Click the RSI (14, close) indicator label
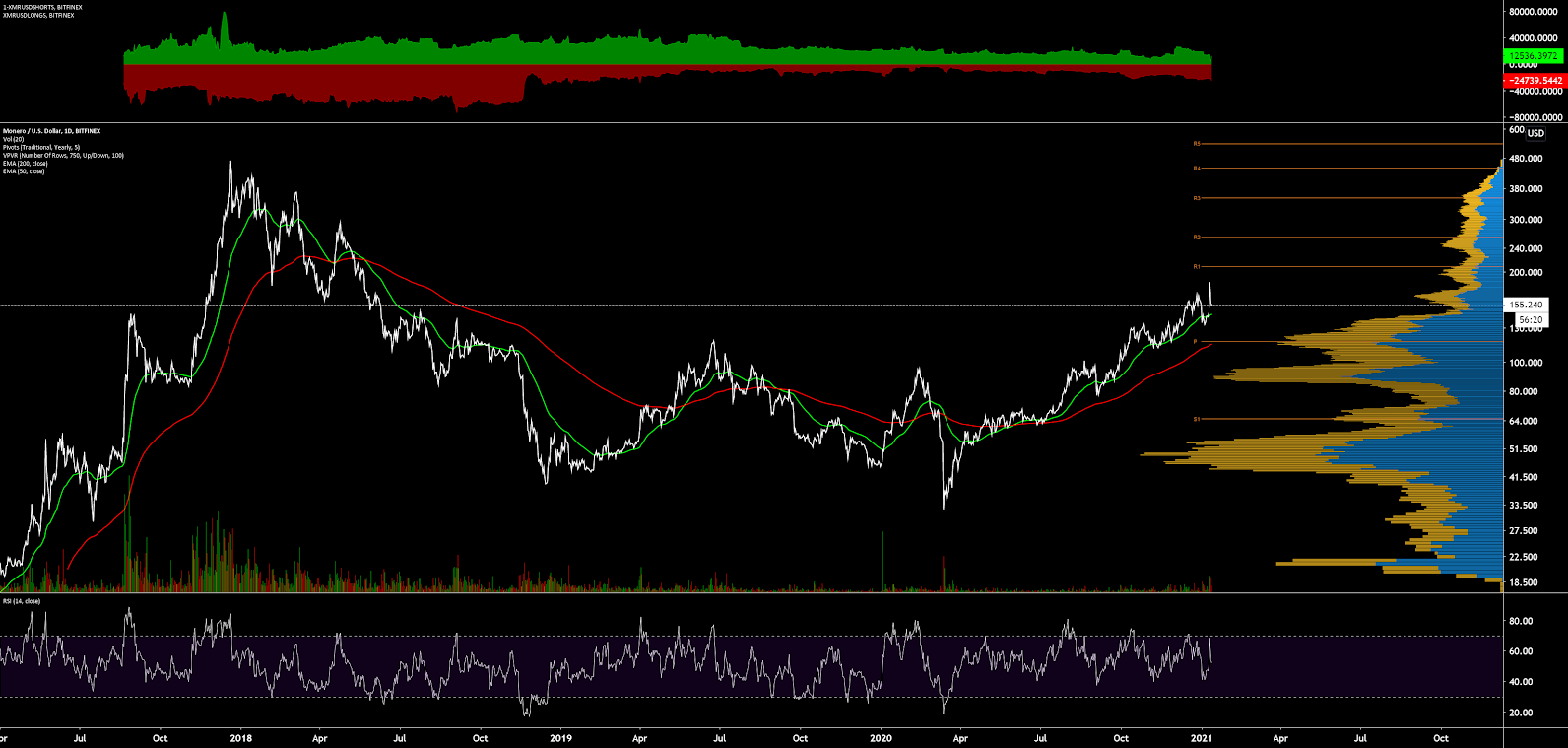1568x748 pixels. pyautogui.click(x=22, y=601)
